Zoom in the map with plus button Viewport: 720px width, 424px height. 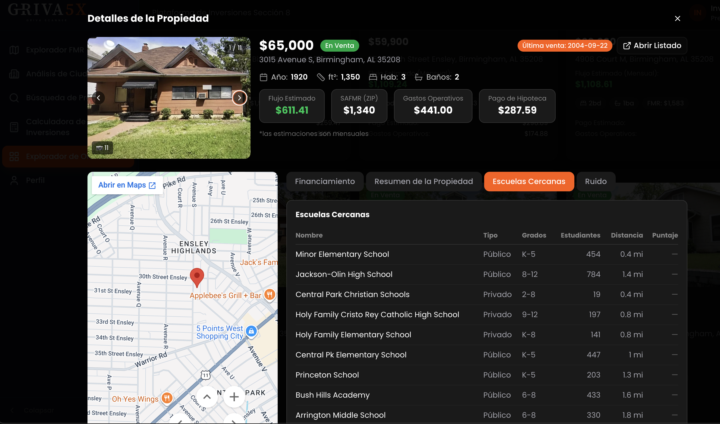[x=234, y=396]
